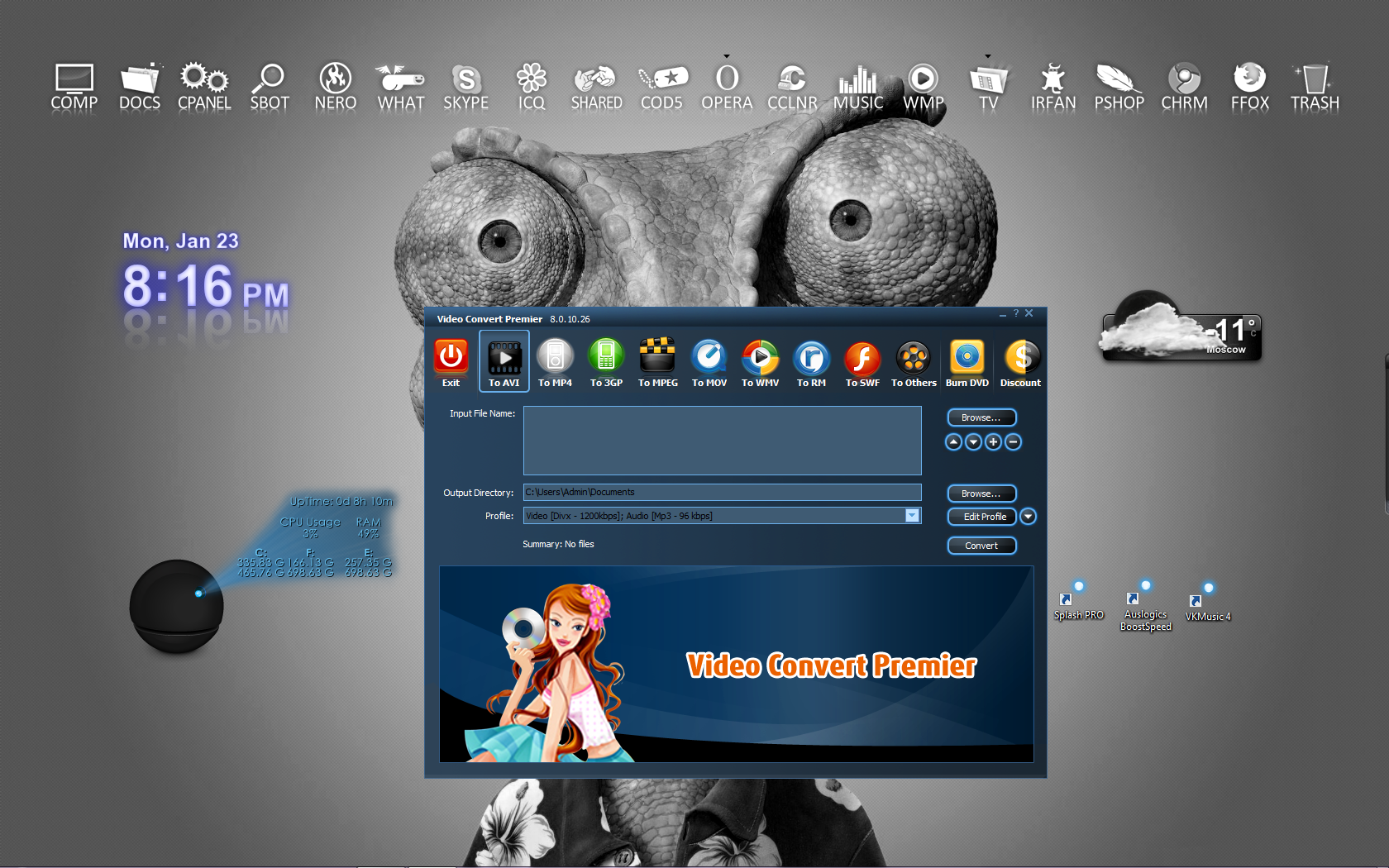1389x868 pixels.
Task: Move selected file down with arrow button
Action: pyautogui.click(x=973, y=442)
